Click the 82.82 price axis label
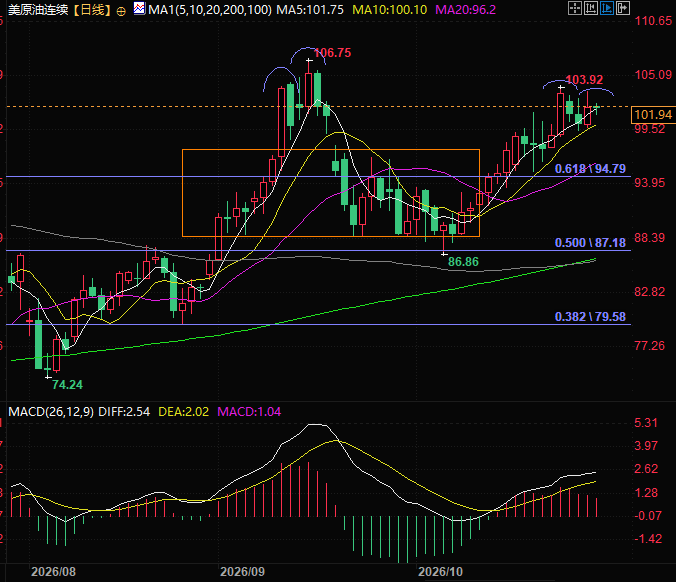 click(x=650, y=292)
